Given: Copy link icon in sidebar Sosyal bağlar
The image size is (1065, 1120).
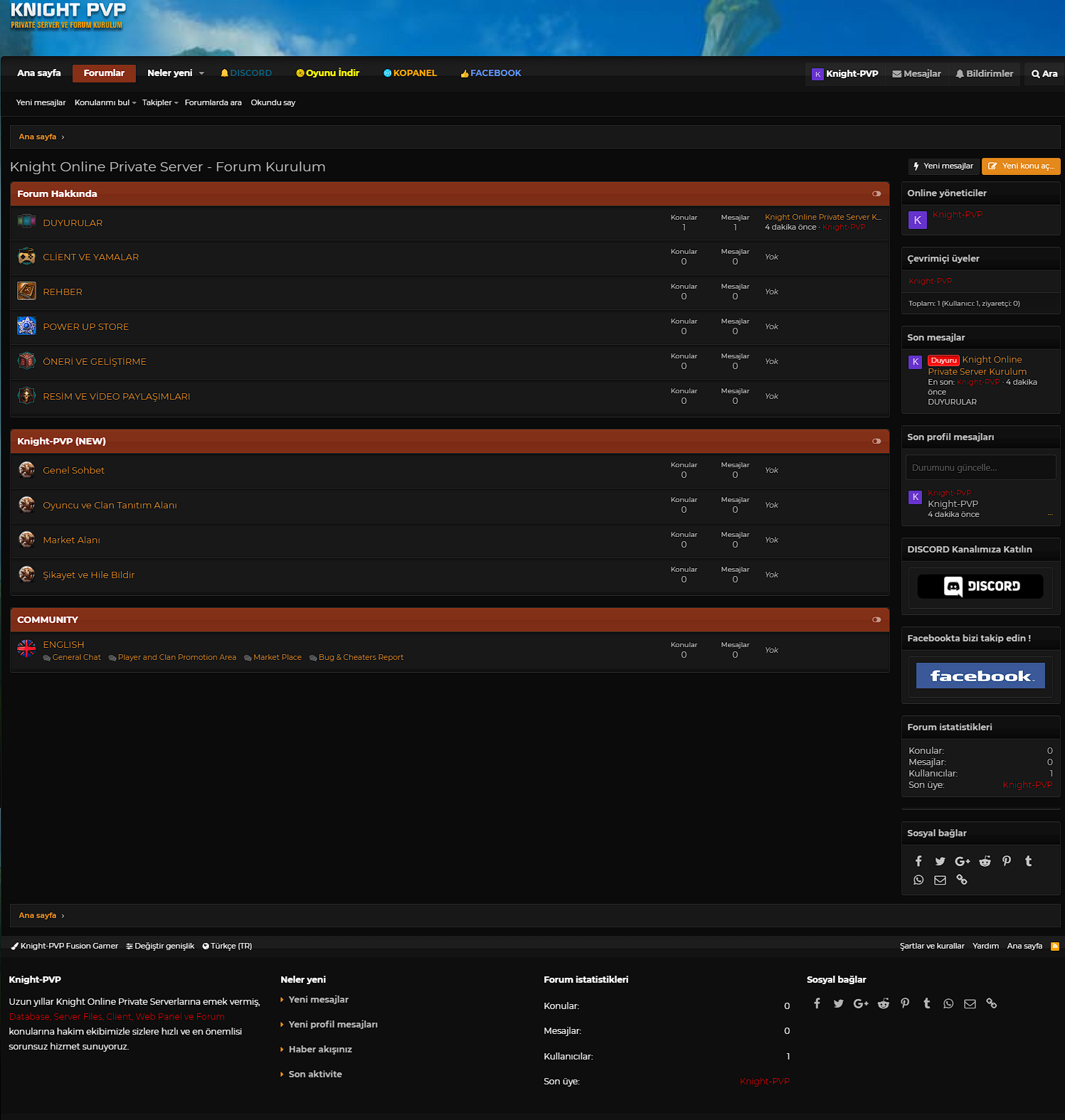Looking at the screenshot, I should tap(962, 880).
